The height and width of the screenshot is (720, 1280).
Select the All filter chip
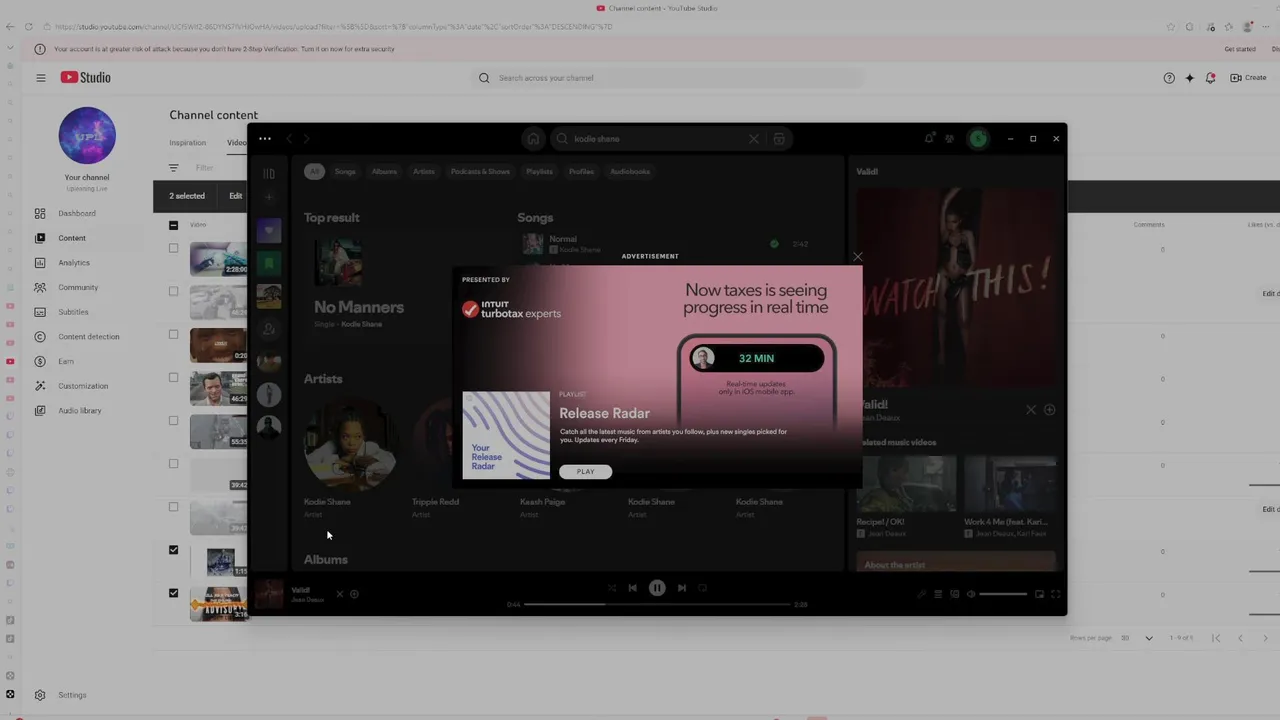pos(314,171)
